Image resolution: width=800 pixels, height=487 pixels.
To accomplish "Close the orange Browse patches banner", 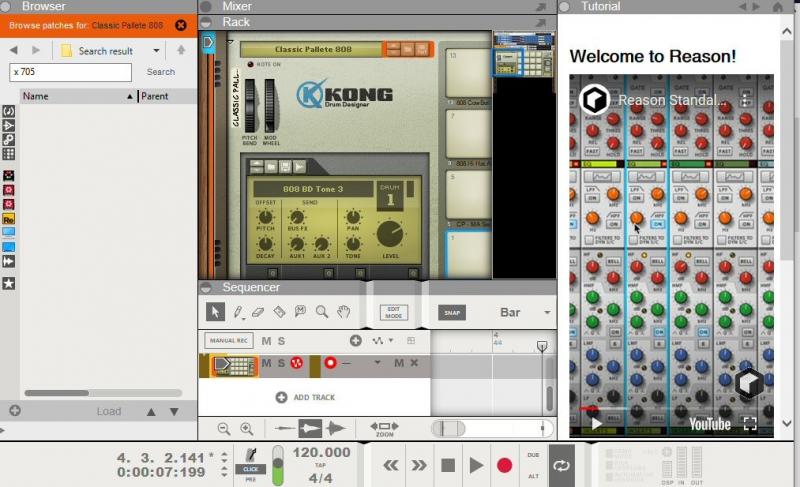I will coord(181,25).
